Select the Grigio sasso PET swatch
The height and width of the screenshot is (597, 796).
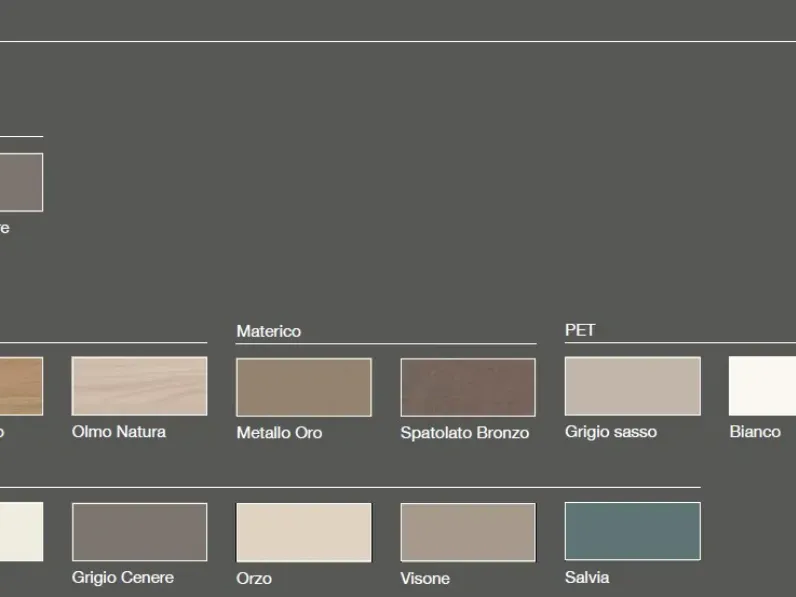(x=633, y=386)
